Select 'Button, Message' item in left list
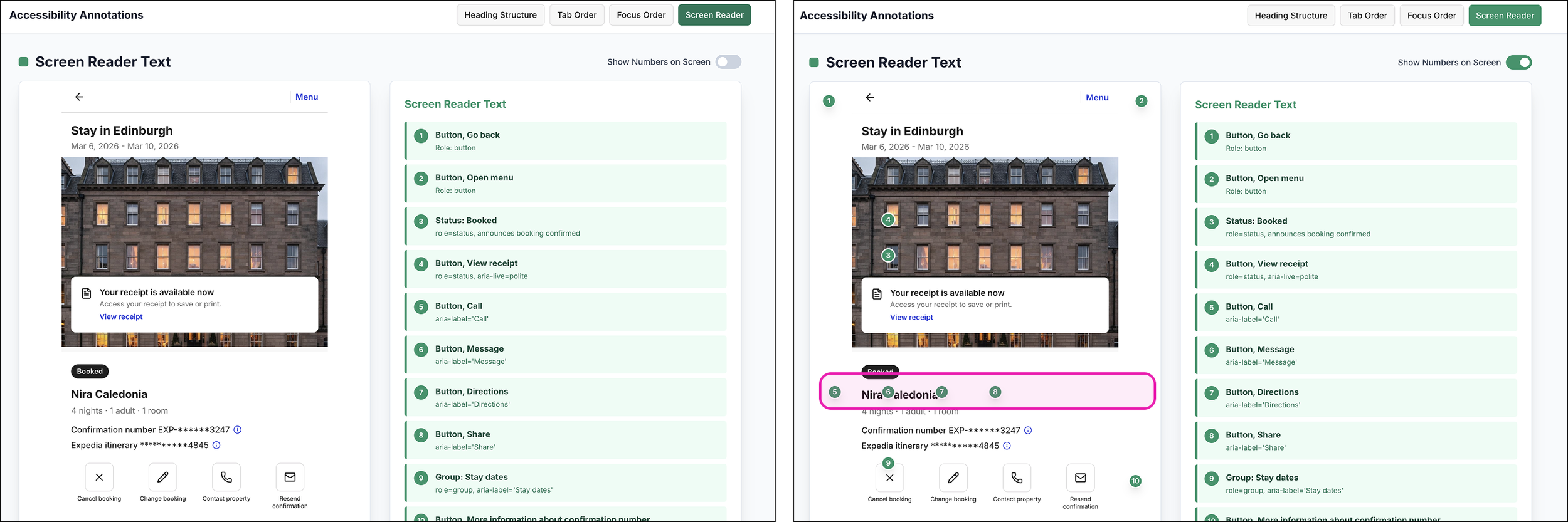The height and width of the screenshot is (522, 1568). (566, 355)
